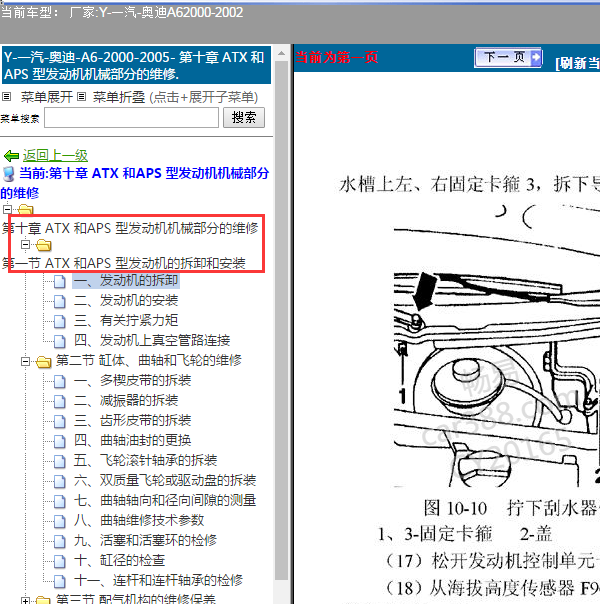Click the 刷新当 refresh link
This screenshot has height=604, width=600.
pos(577,63)
